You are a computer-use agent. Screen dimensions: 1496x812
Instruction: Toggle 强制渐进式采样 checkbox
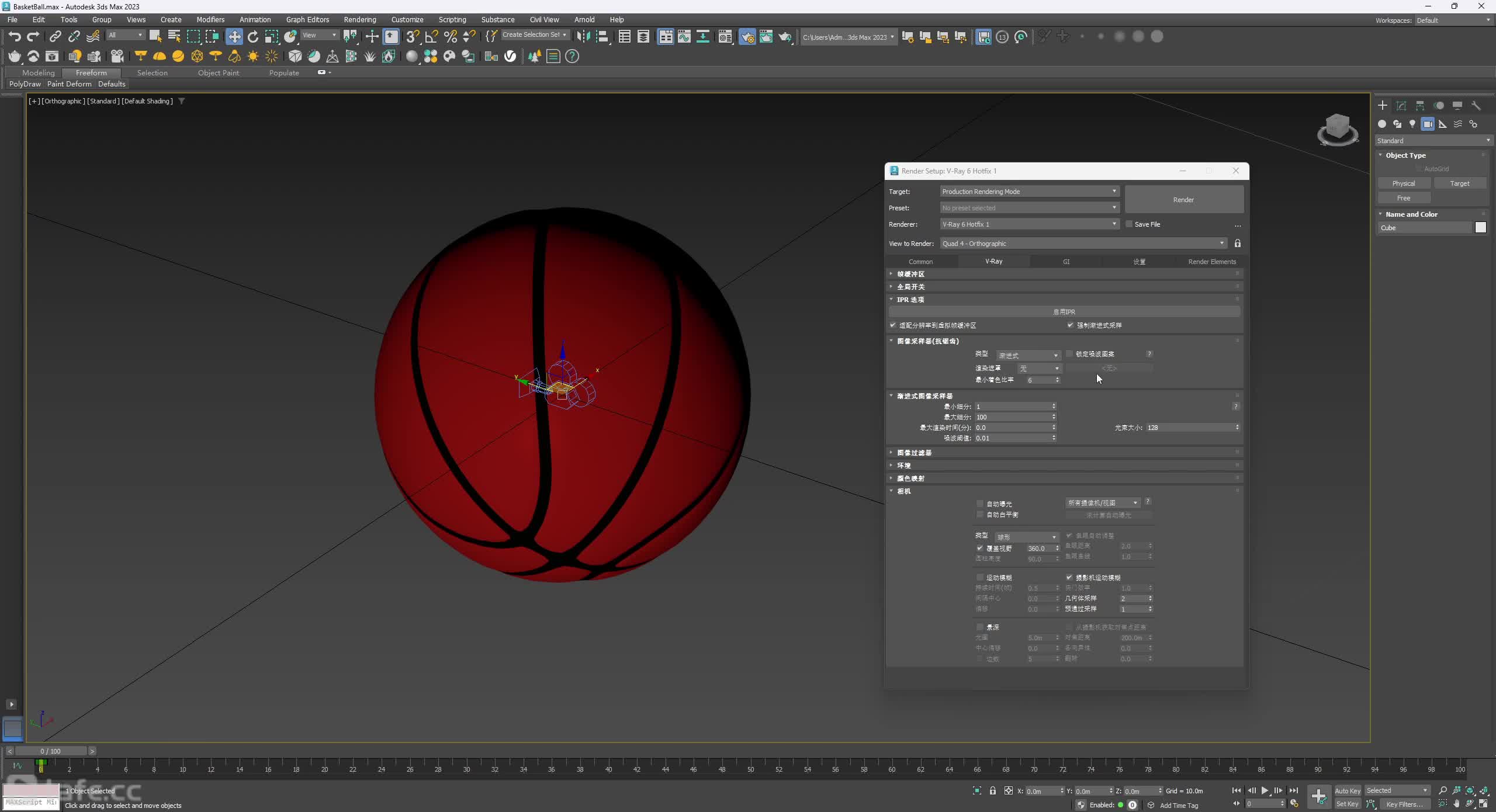1071,325
